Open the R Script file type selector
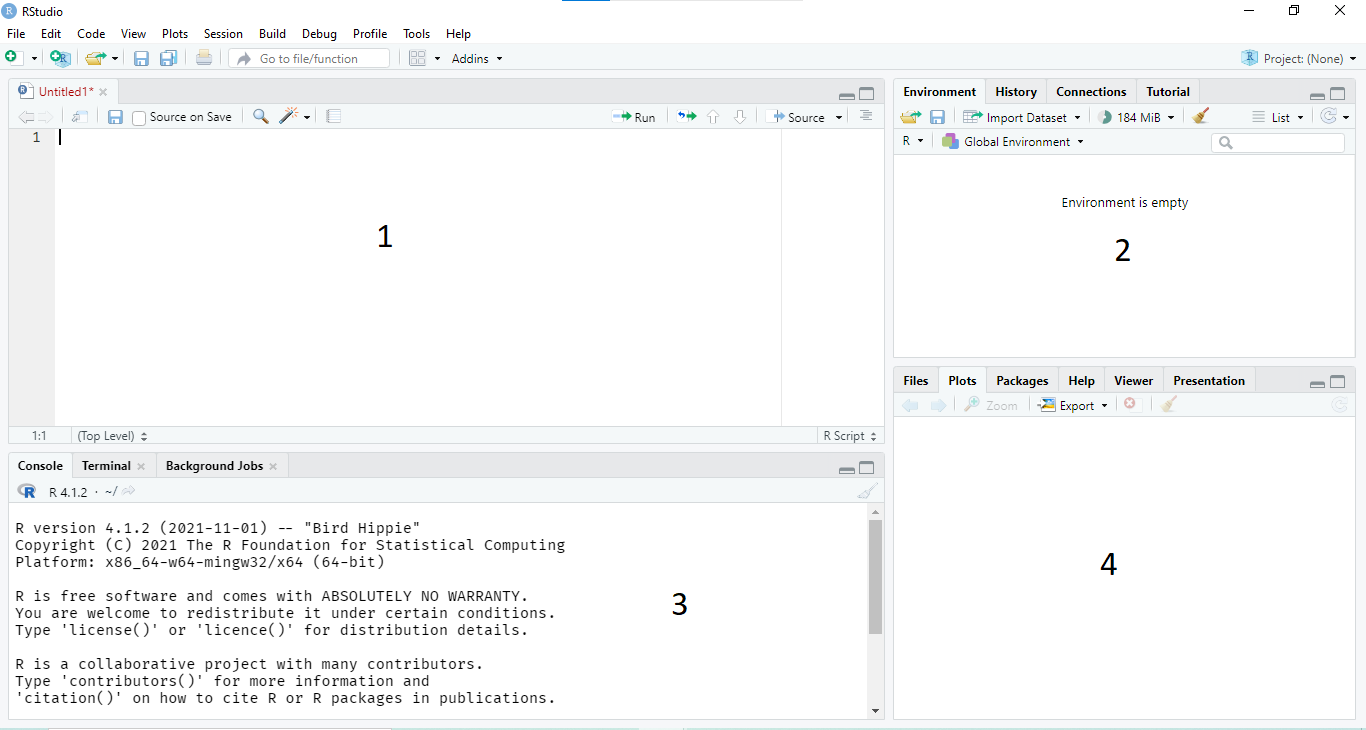1366x730 pixels. pyautogui.click(x=849, y=436)
